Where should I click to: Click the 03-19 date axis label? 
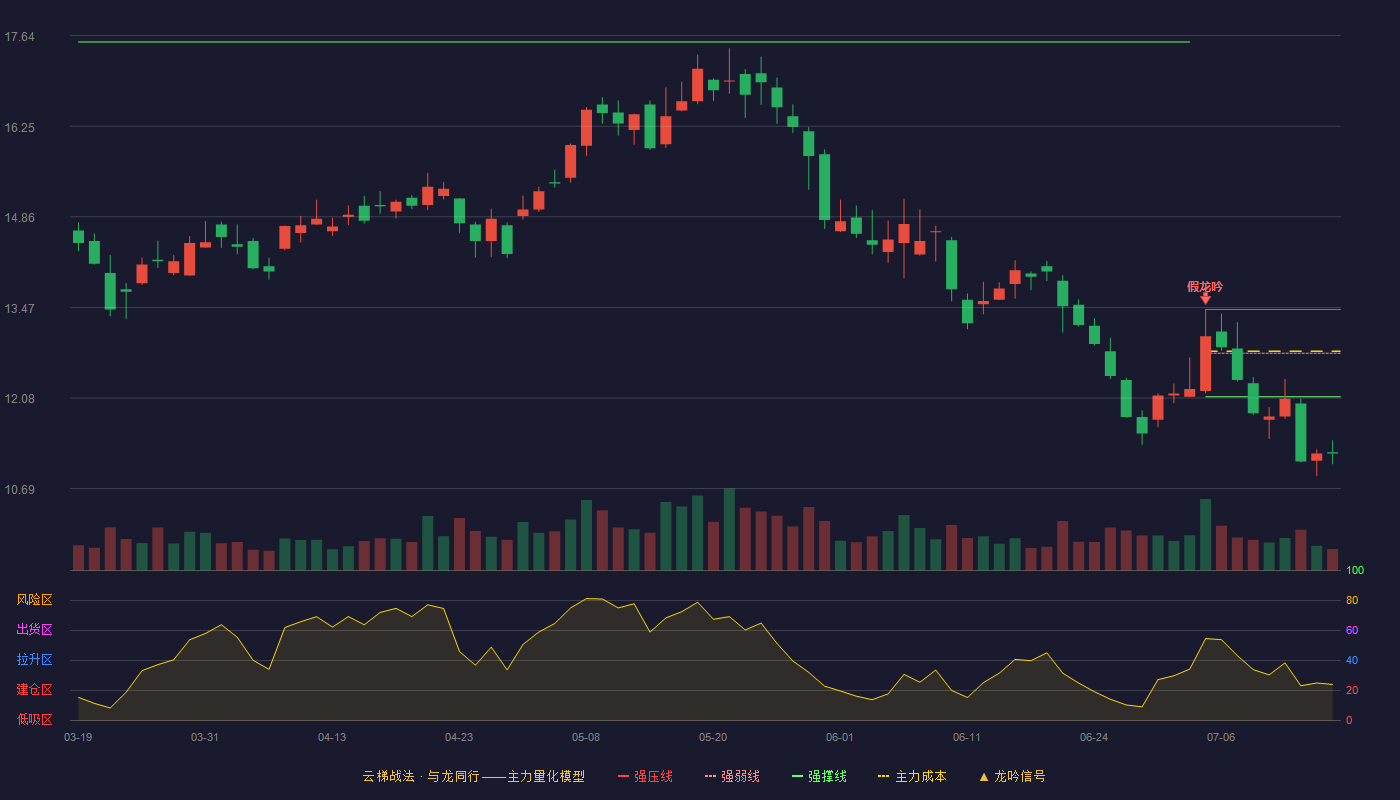point(78,737)
